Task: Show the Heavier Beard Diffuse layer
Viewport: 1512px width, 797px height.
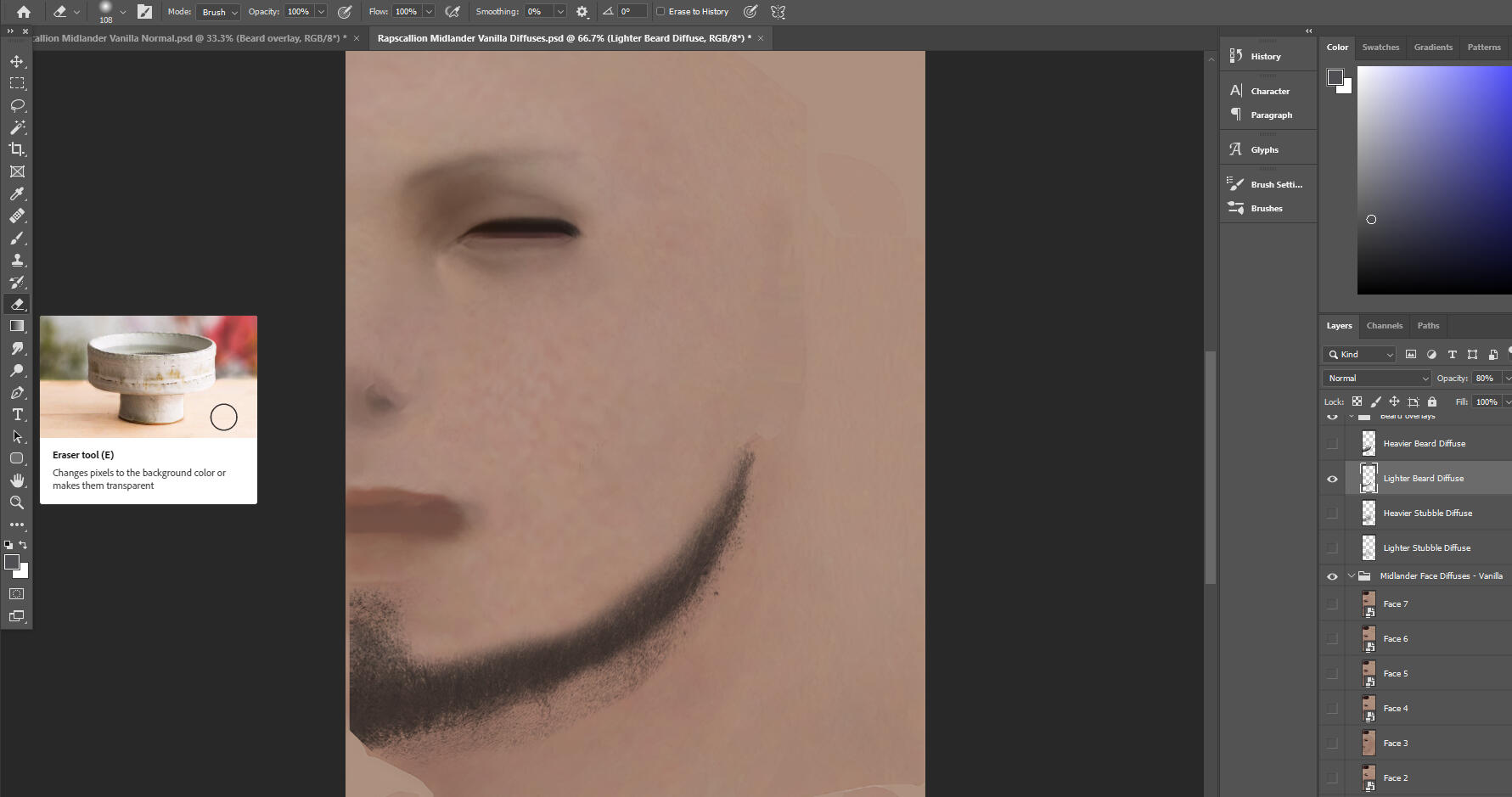Action: [x=1332, y=443]
